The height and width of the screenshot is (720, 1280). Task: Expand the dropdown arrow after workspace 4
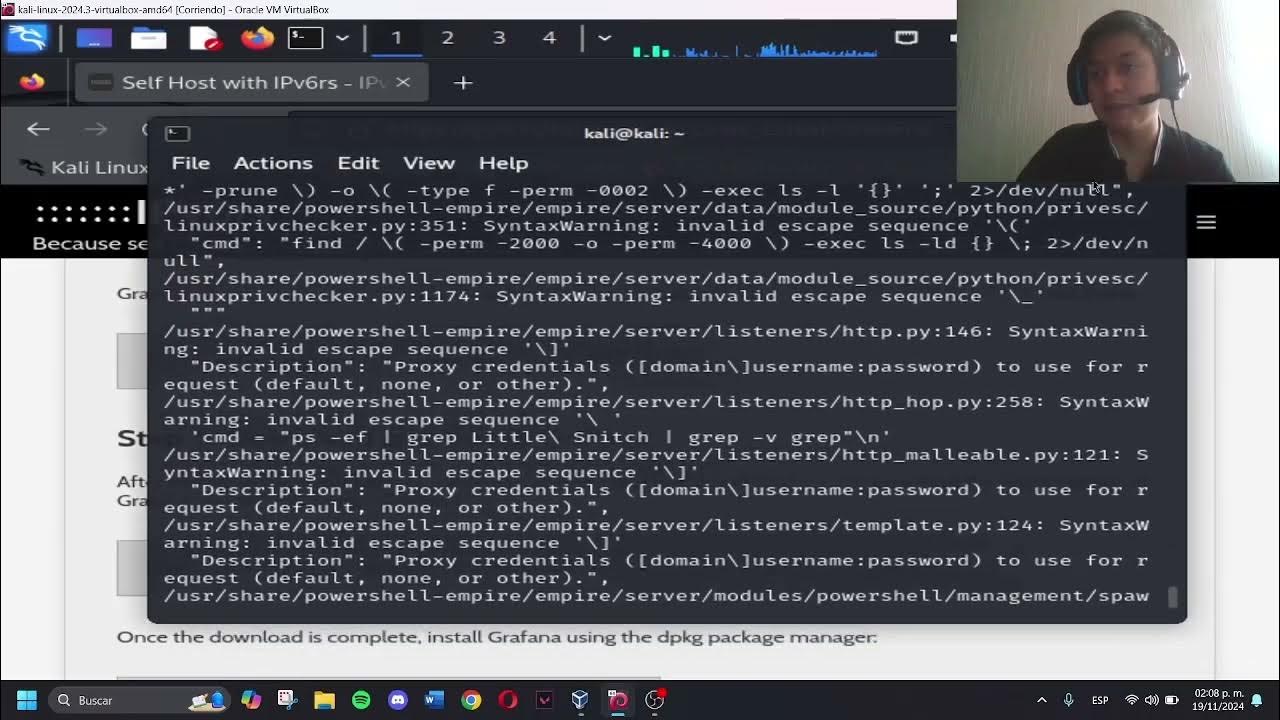(x=604, y=38)
